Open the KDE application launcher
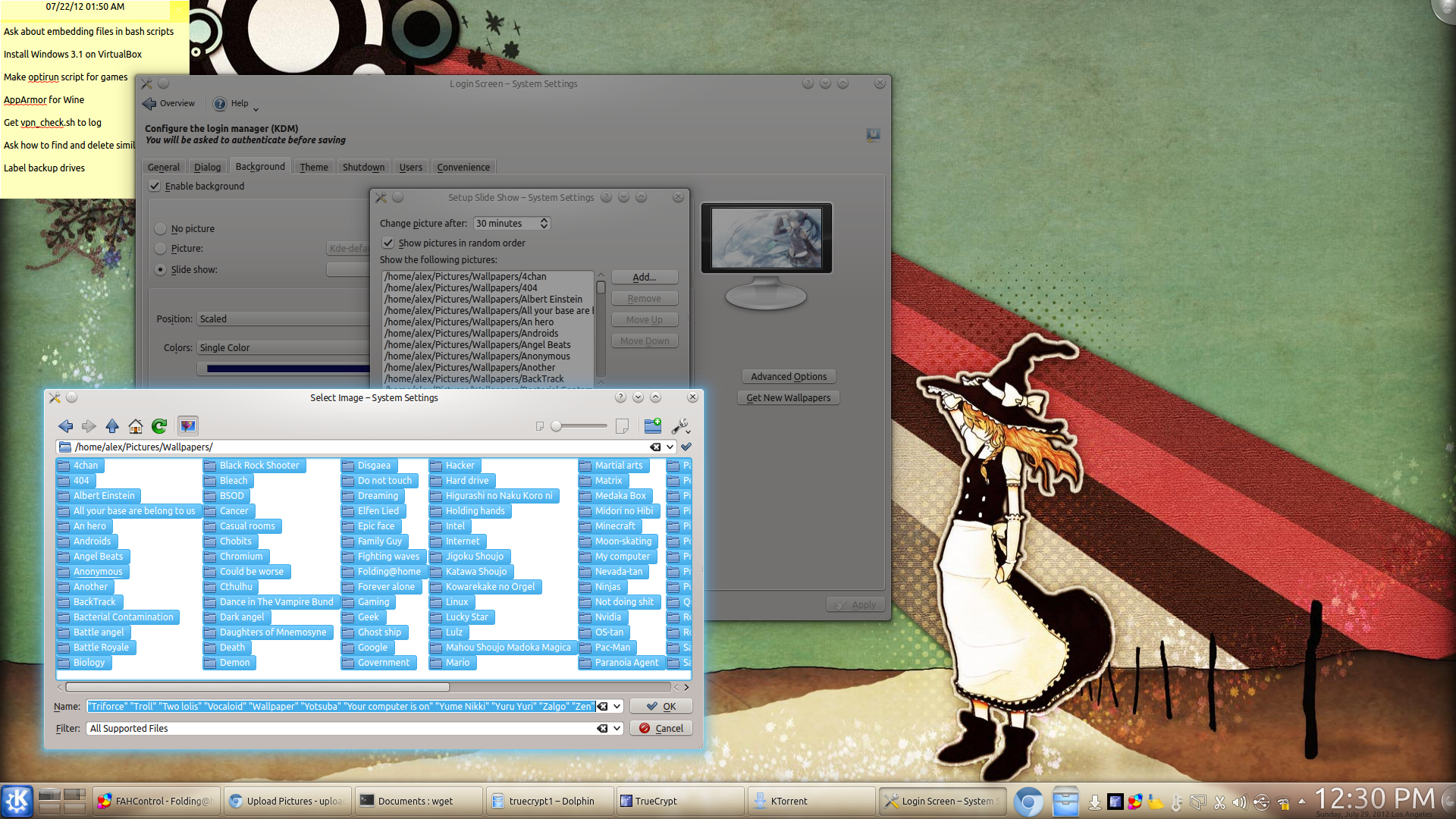Viewport: 1456px width, 819px height. pos(17,801)
